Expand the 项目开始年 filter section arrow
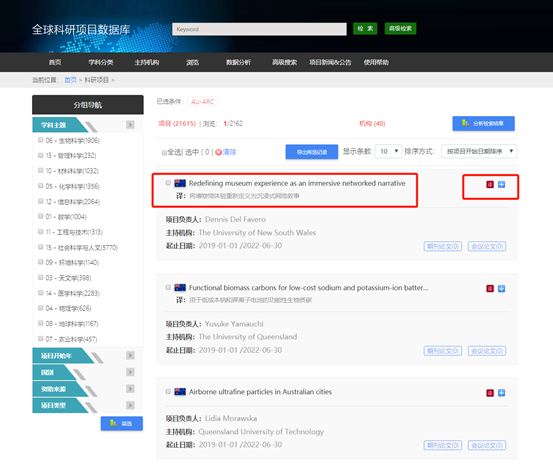The image size is (553, 468). tap(130, 355)
